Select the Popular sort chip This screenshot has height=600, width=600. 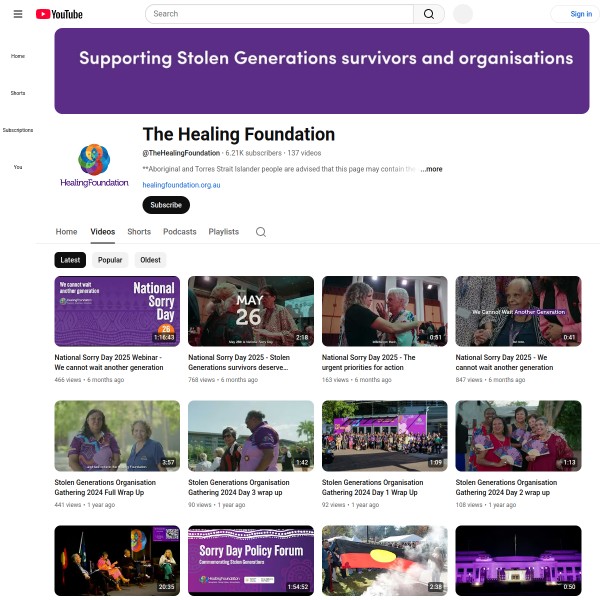(110, 260)
